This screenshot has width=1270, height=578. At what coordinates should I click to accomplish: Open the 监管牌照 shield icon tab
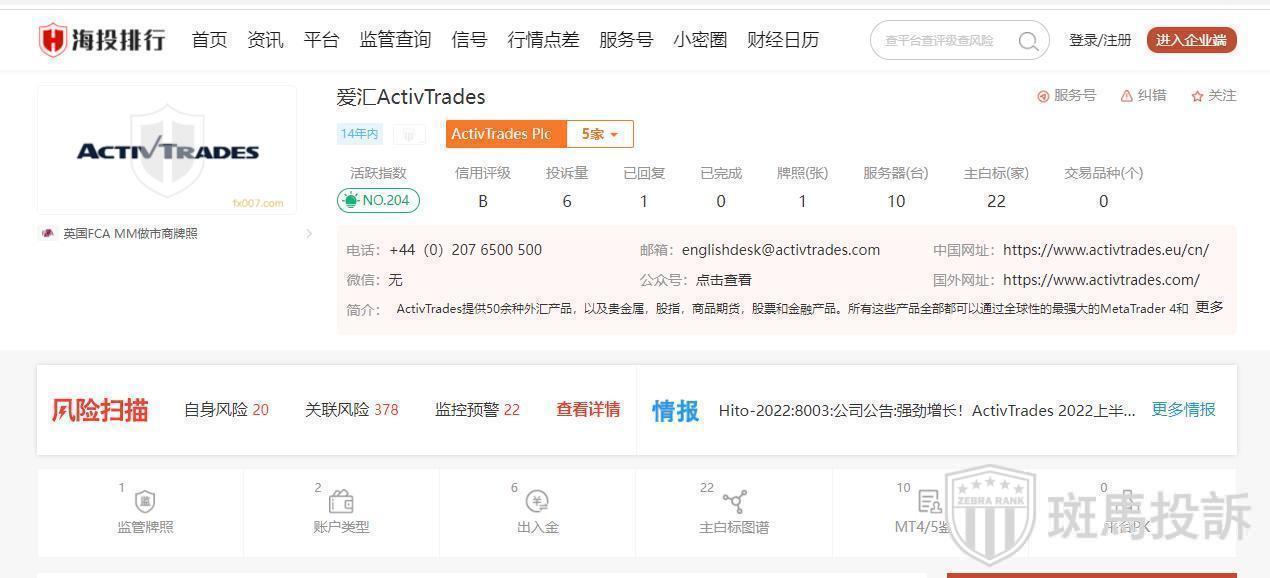click(x=145, y=502)
